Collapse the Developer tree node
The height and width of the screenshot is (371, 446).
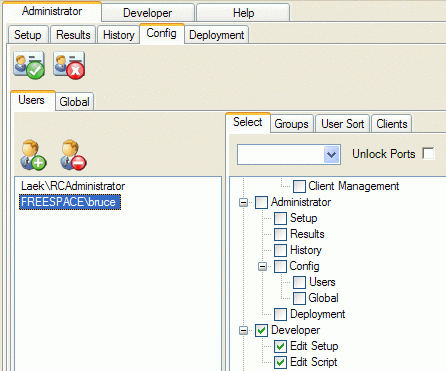(x=244, y=330)
